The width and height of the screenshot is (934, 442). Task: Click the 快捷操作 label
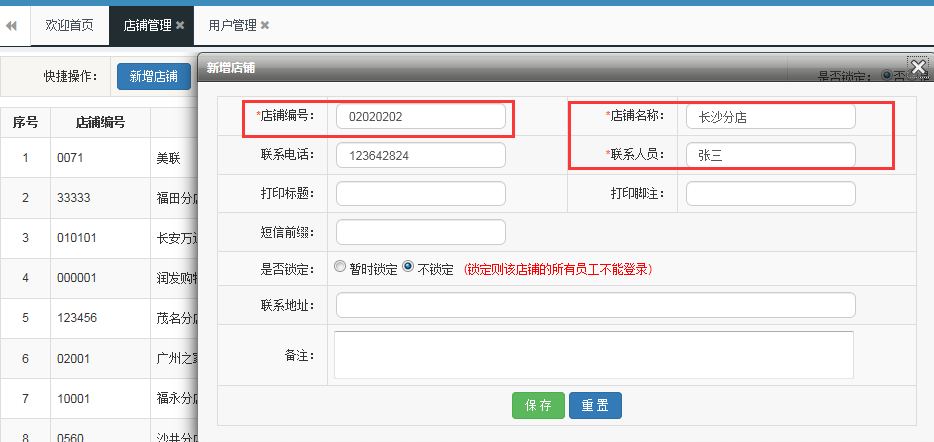pos(70,77)
